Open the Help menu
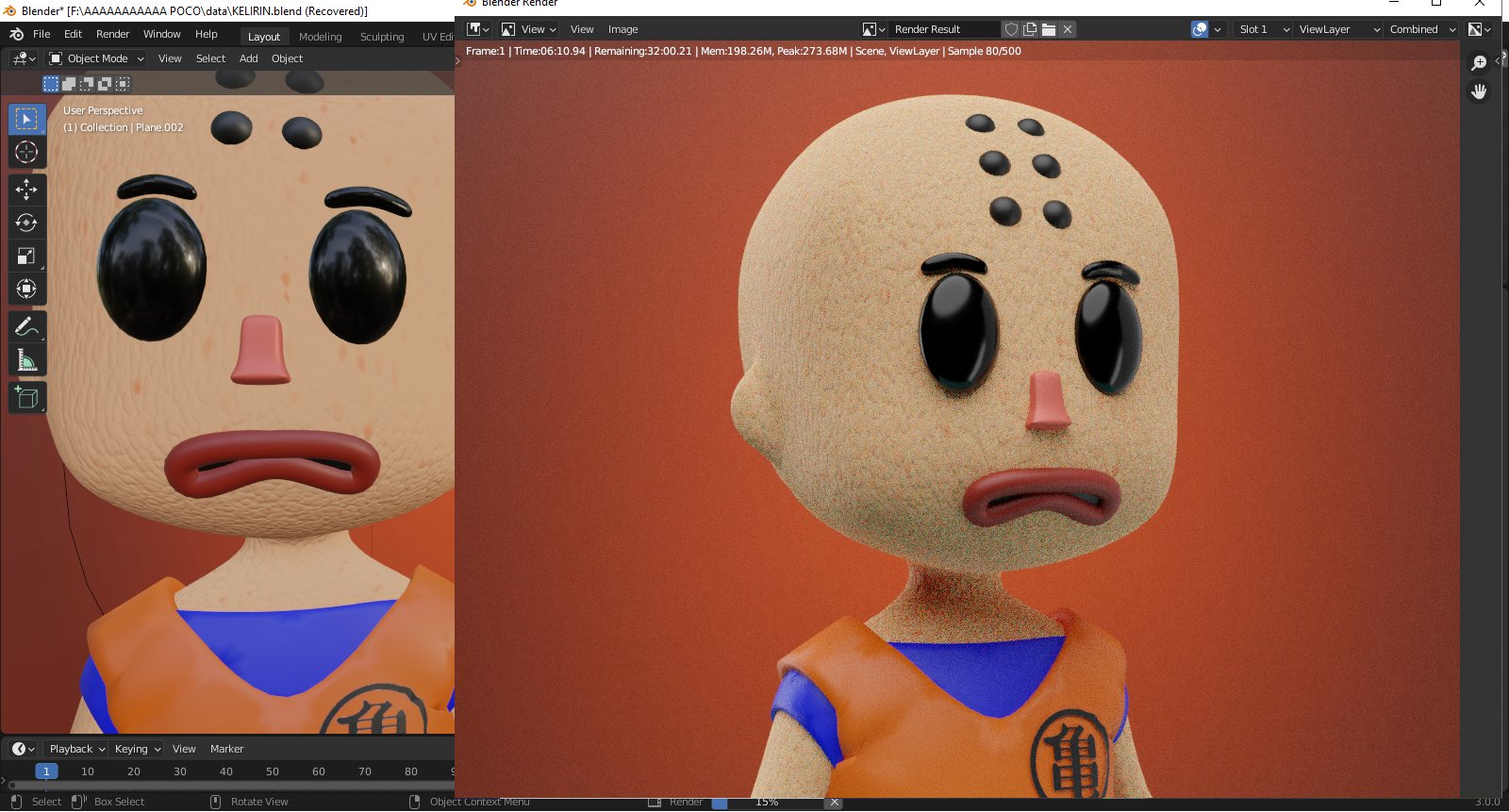Viewport: 1509px width, 812px height. (x=206, y=34)
